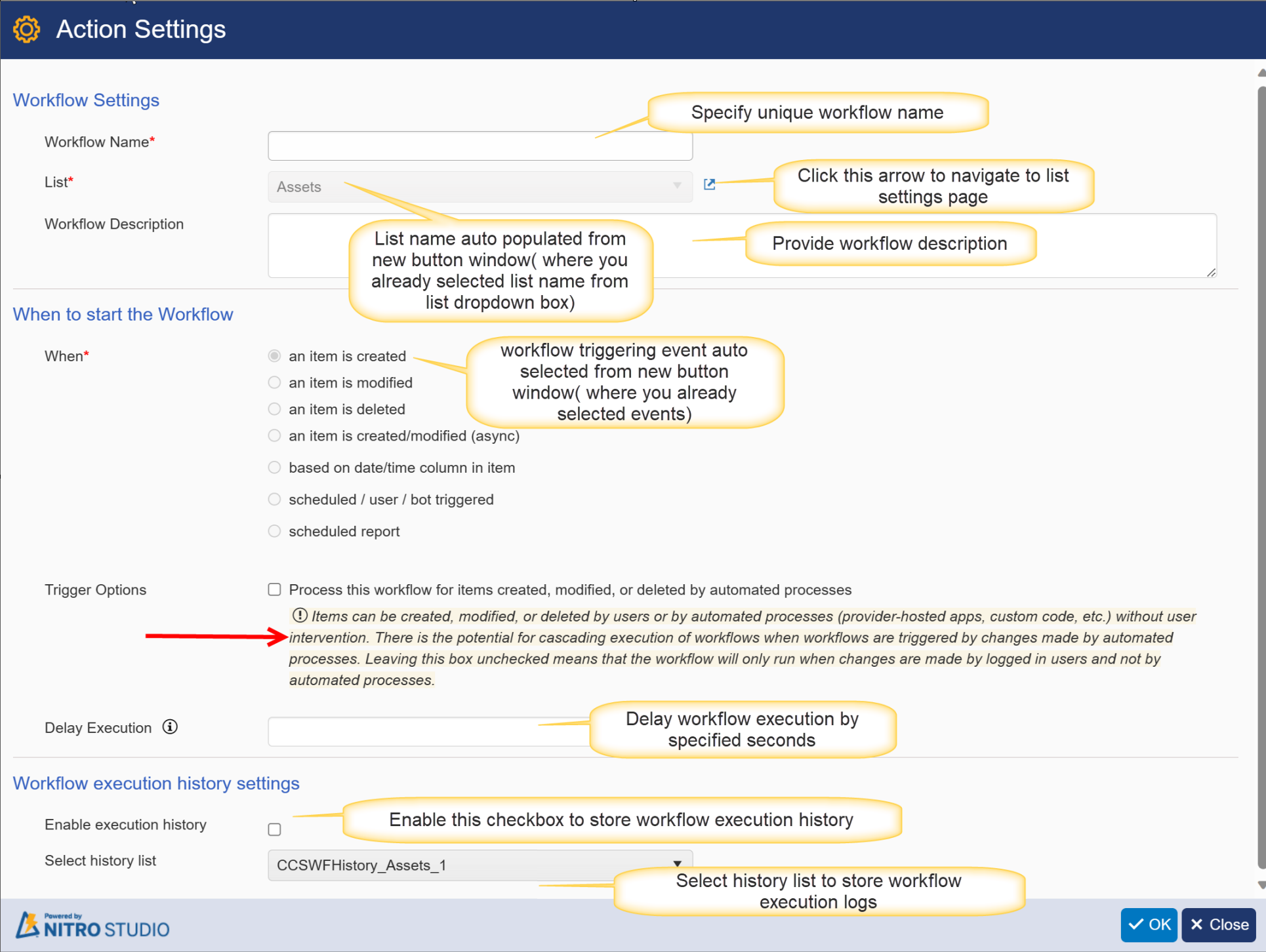The height and width of the screenshot is (952, 1266).
Task: Enable the execution history checkbox
Action: 275,828
